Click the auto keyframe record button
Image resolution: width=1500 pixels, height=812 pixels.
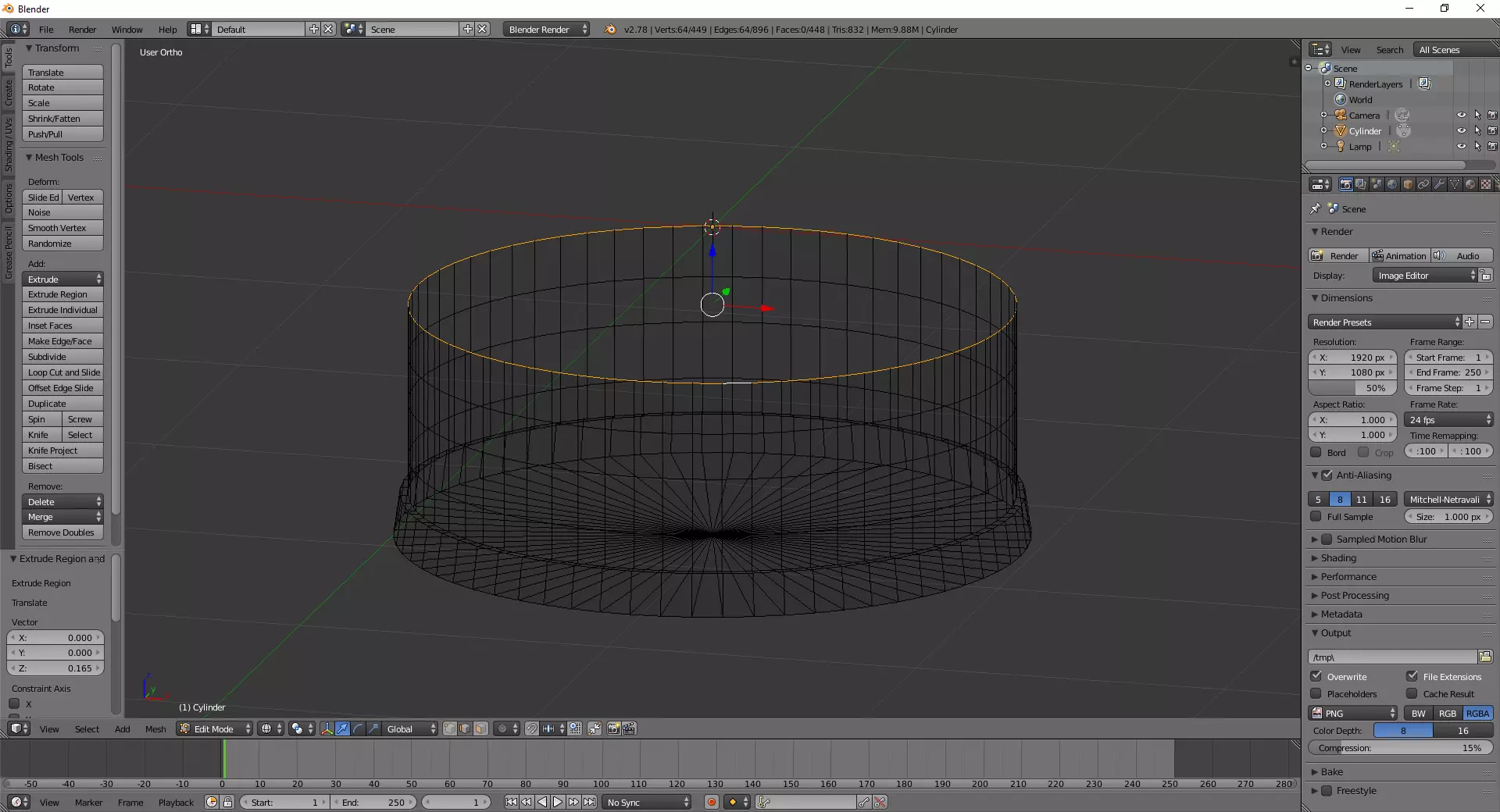(711, 802)
